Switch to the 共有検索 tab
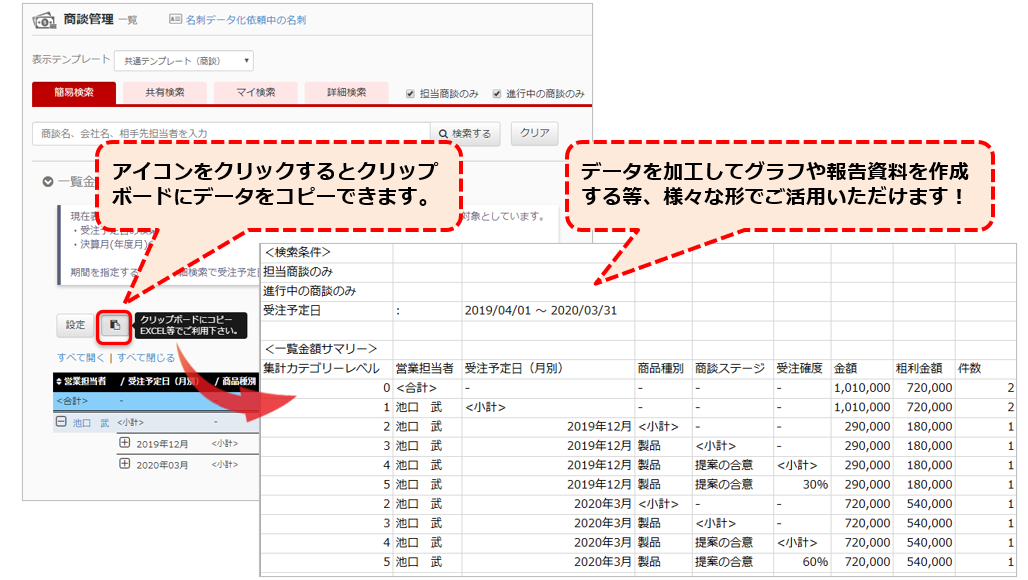Image resolution: width=1028 pixels, height=580 pixels. (x=163, y=91)
